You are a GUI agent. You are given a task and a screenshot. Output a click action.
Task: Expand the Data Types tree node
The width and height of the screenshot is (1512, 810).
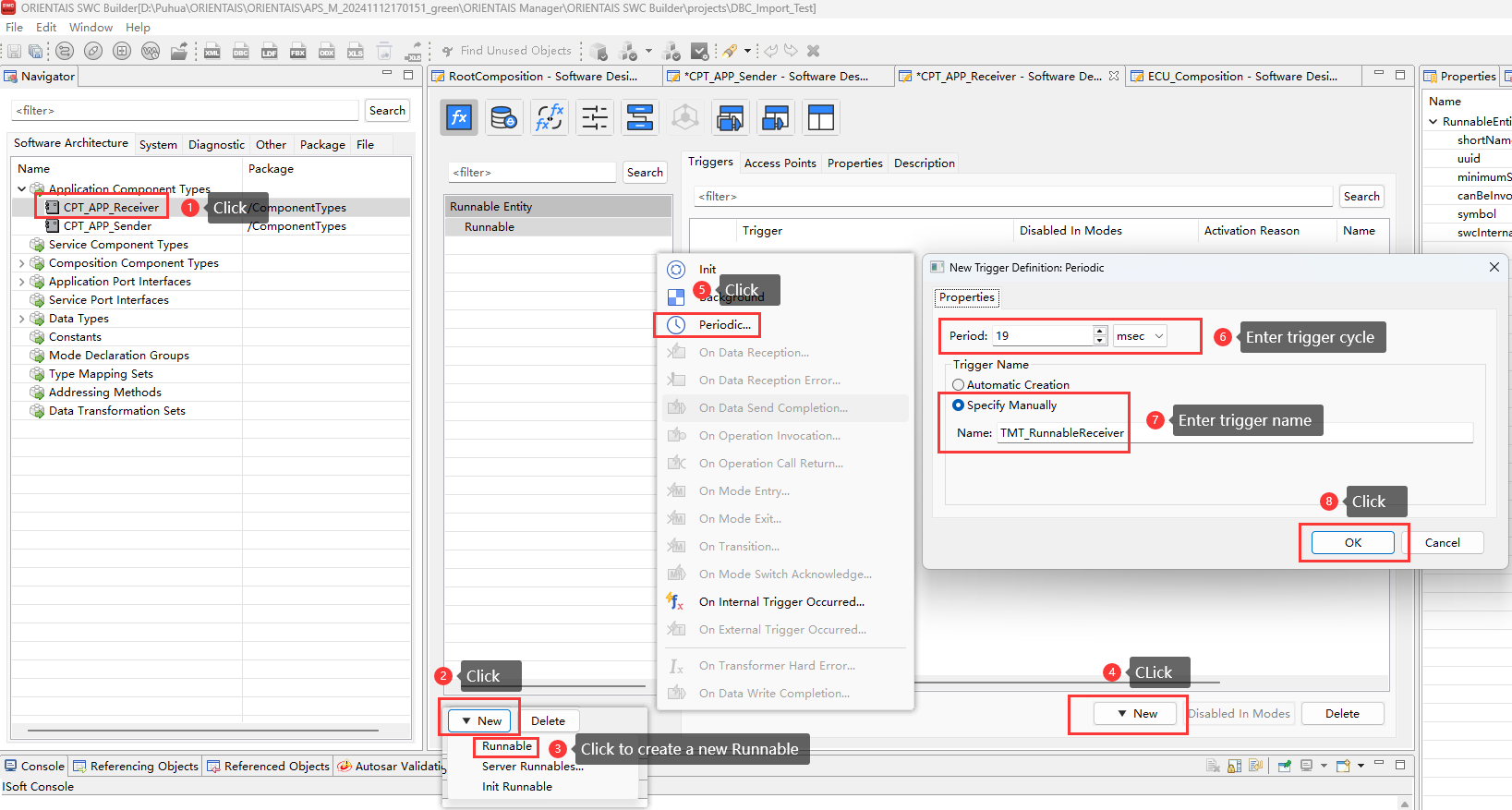(x=22, y=319)
